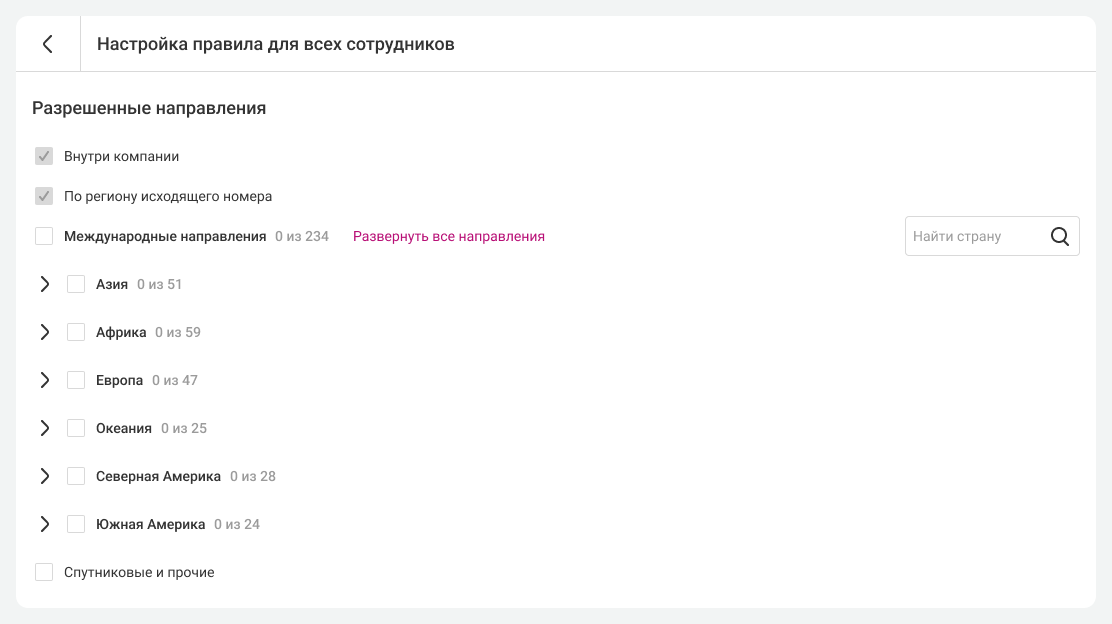Expand the Европа region list
The width and height of the screenshot is (1112, 624).
(x=44, y=380)
